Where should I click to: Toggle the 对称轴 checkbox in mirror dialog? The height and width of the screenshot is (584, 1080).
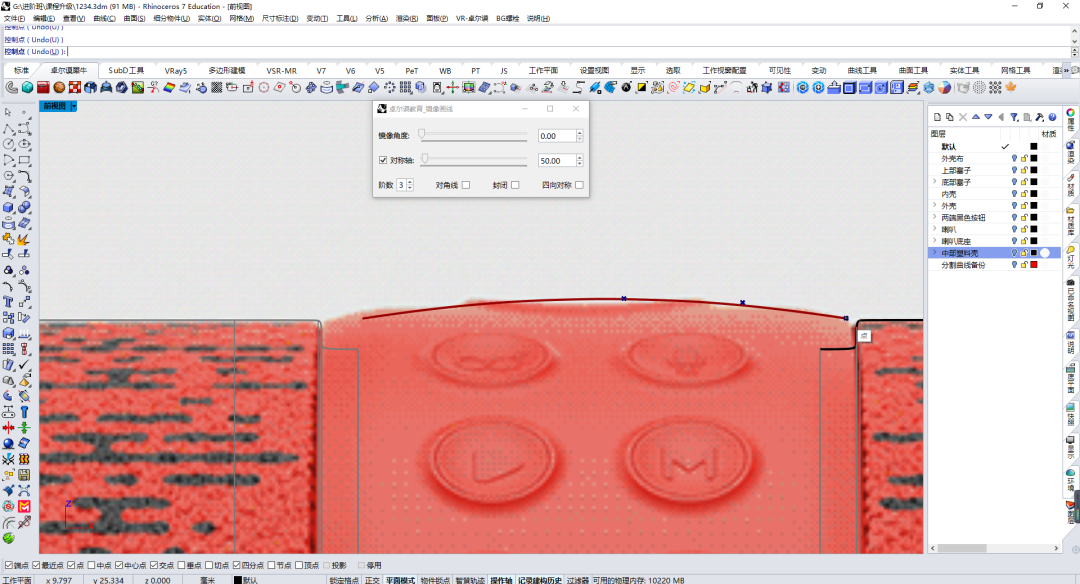(383, 160)
